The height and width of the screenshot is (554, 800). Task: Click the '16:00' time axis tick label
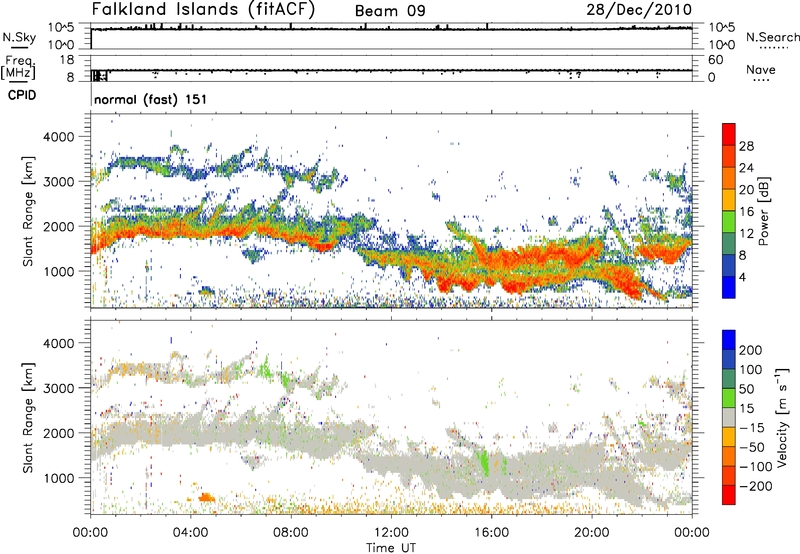point(491,533)
